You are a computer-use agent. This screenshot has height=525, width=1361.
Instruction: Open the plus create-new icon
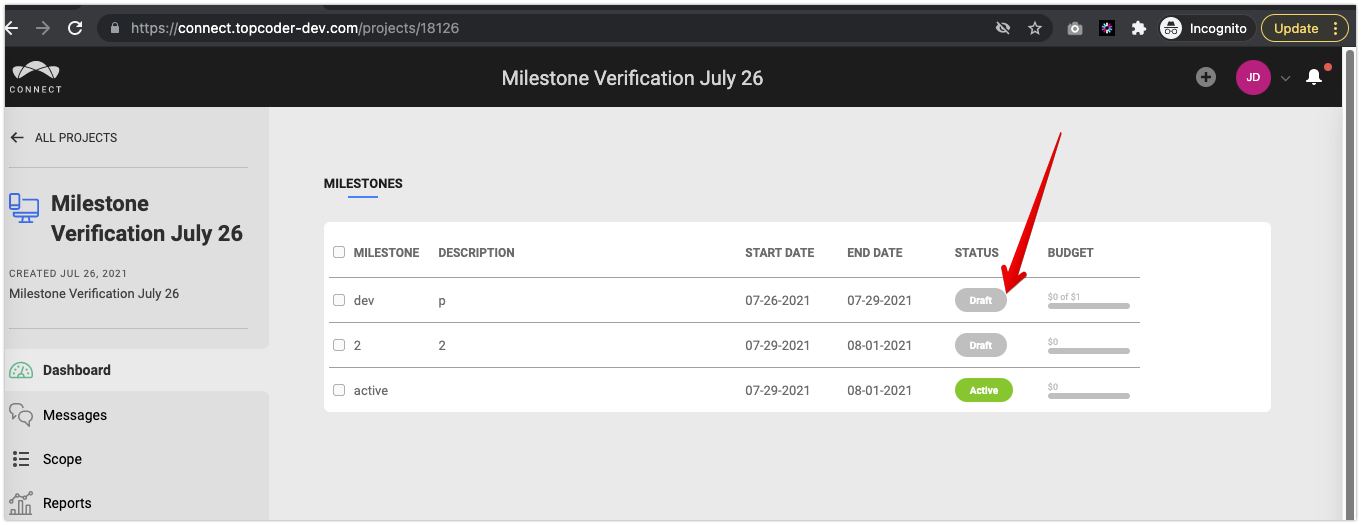coord(1206,77)
